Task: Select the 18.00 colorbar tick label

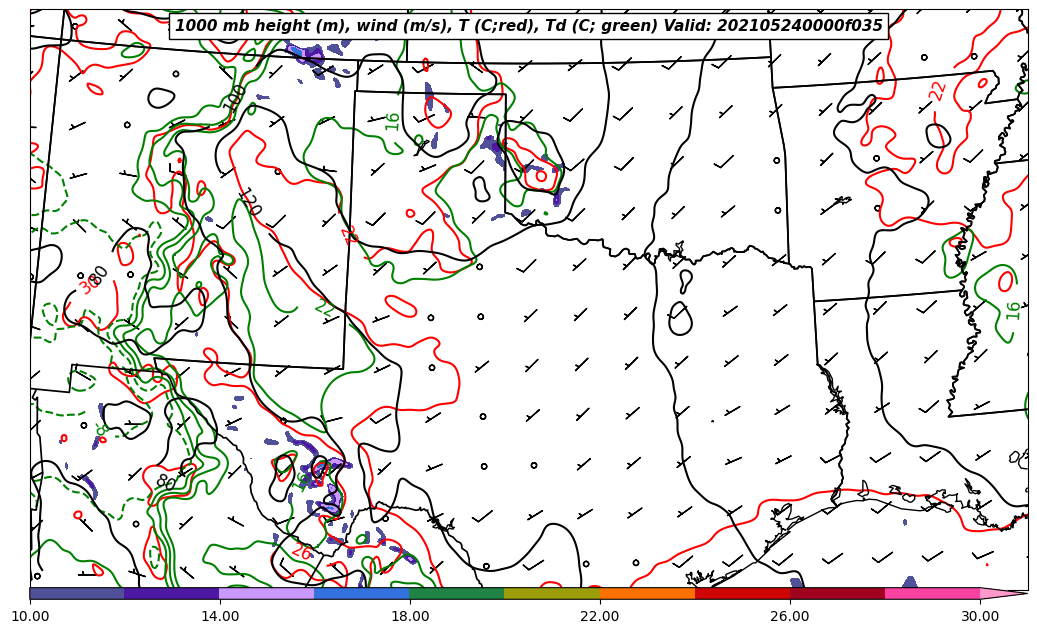Action: tap(410, 616)
